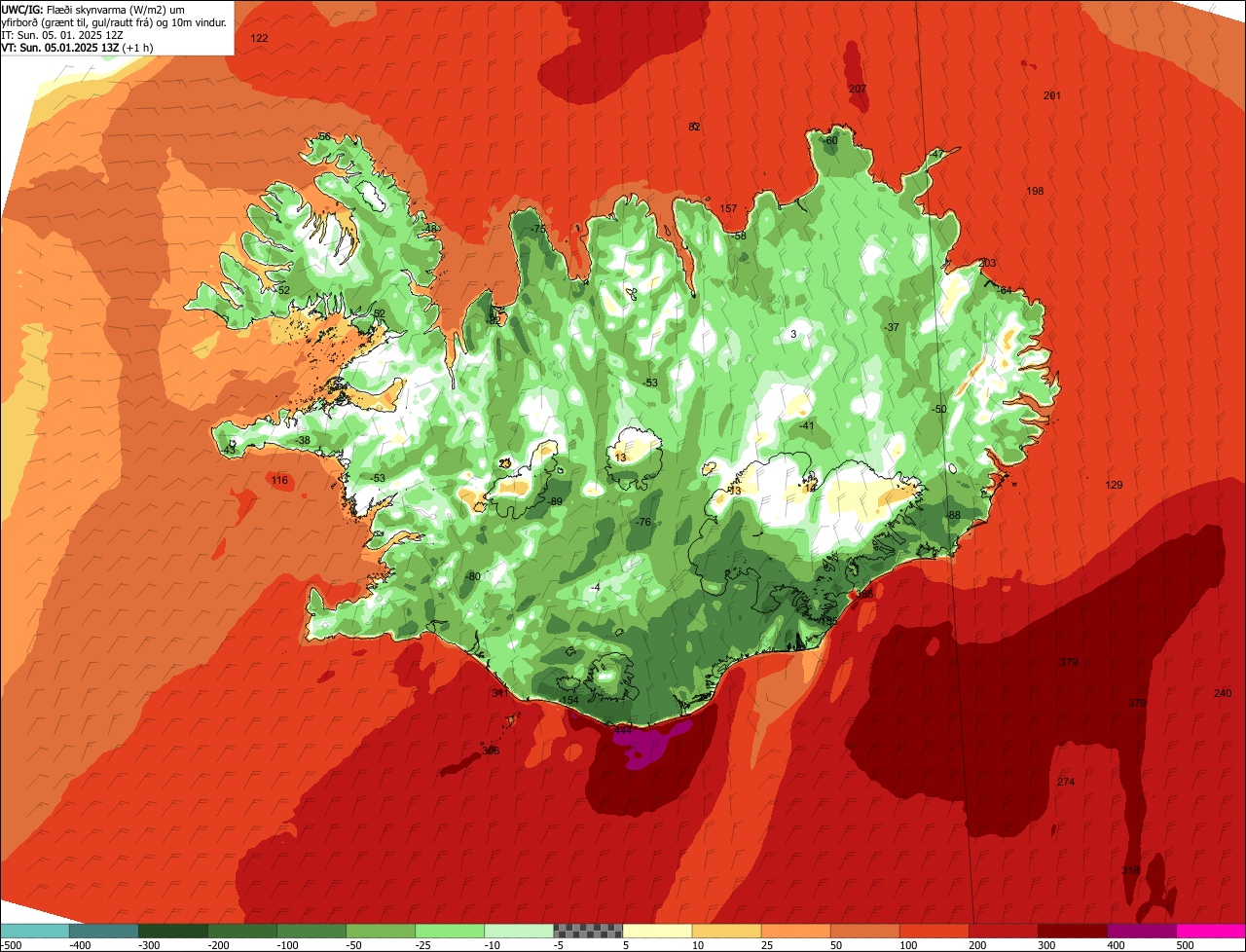Image resolution: width=1246 pixels, height=952 pixels.
Task: Select the red-orange 100 to 200 legend swatch
Action: pyautogui.click(x=934, y=931)
